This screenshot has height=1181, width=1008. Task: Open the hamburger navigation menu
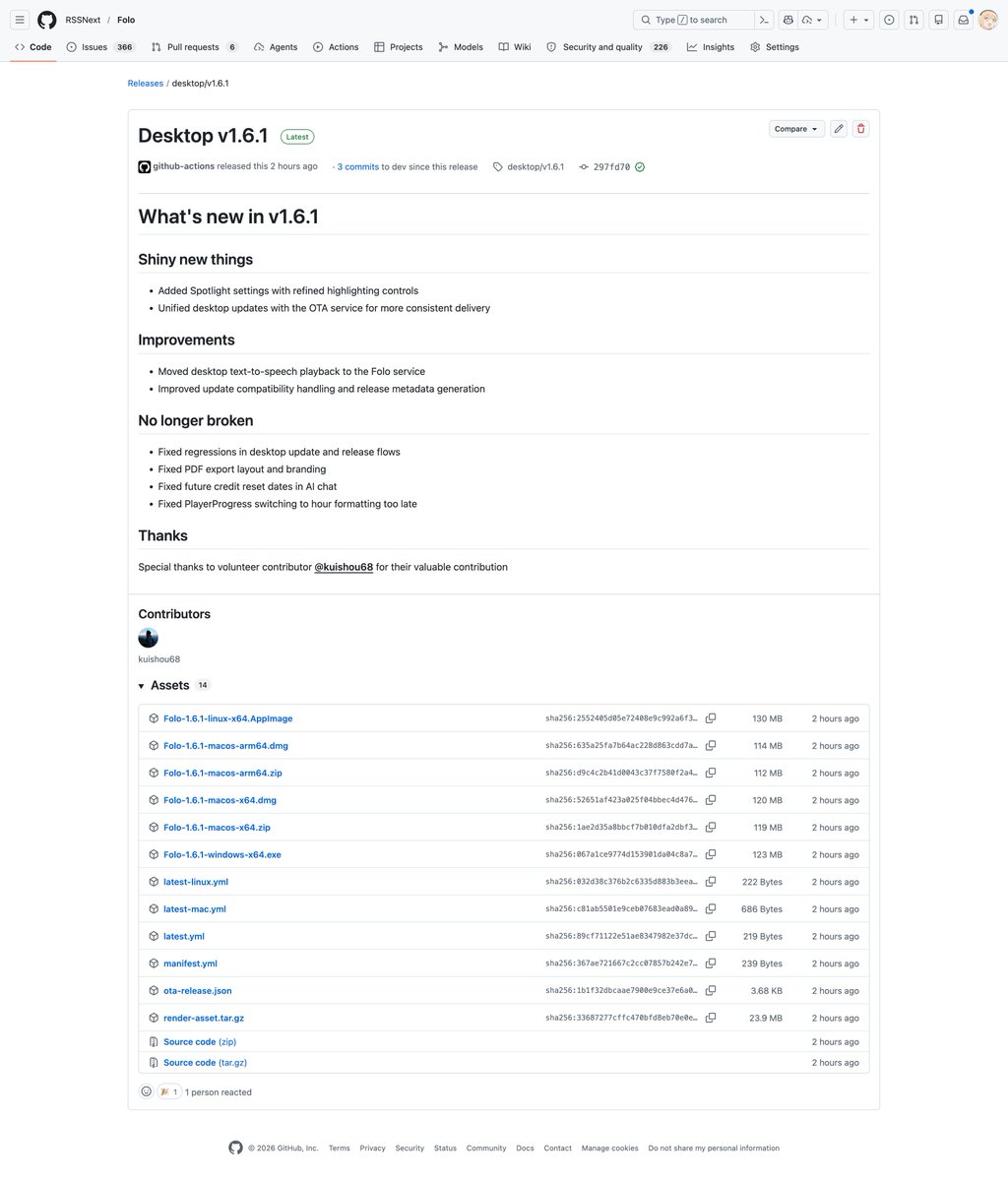[x=20, y=20]
